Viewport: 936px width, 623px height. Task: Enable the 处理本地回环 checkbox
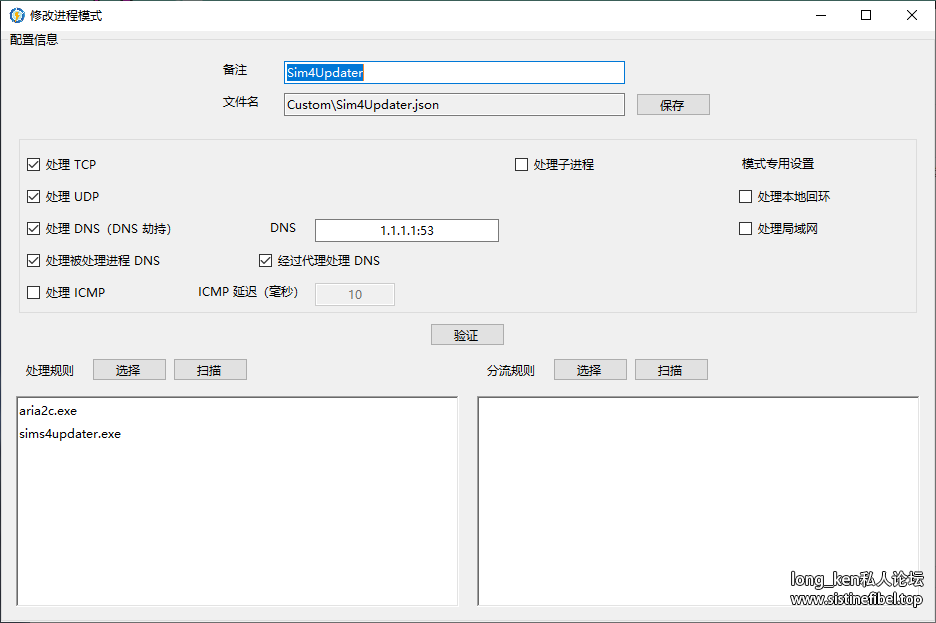tap(746, 197)
